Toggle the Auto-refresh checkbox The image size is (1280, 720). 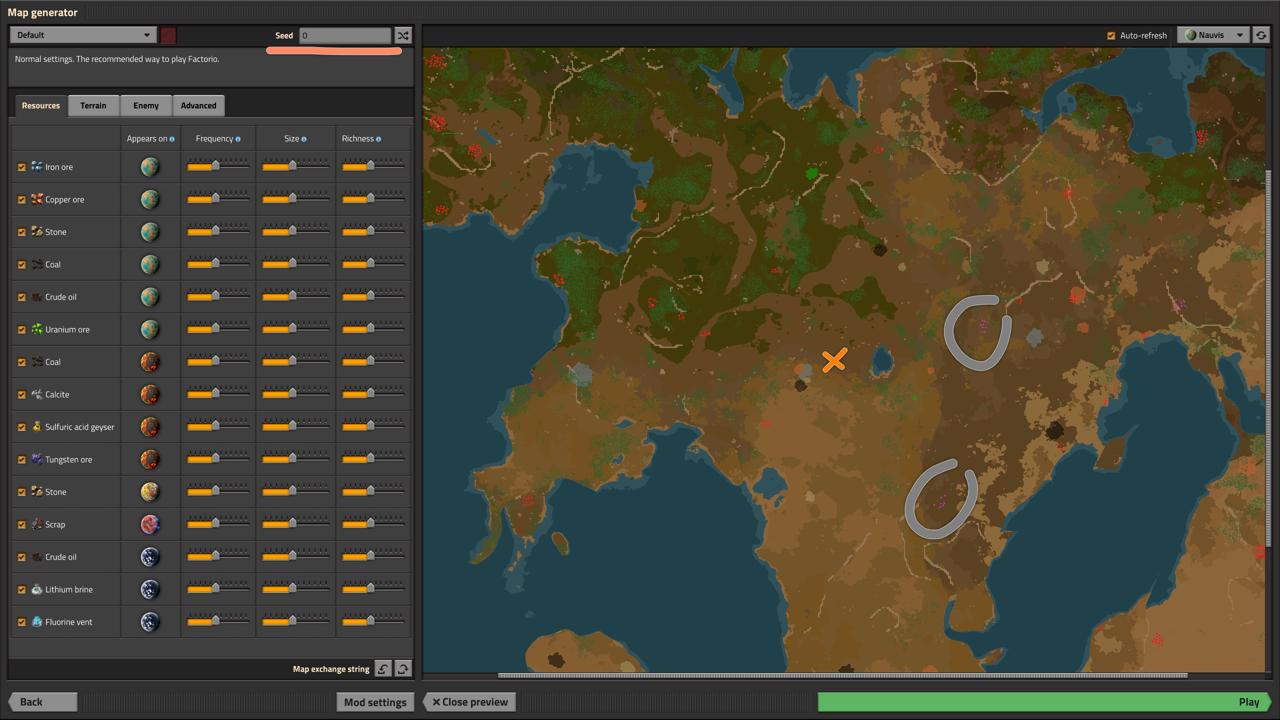[x=1111, y=35]
